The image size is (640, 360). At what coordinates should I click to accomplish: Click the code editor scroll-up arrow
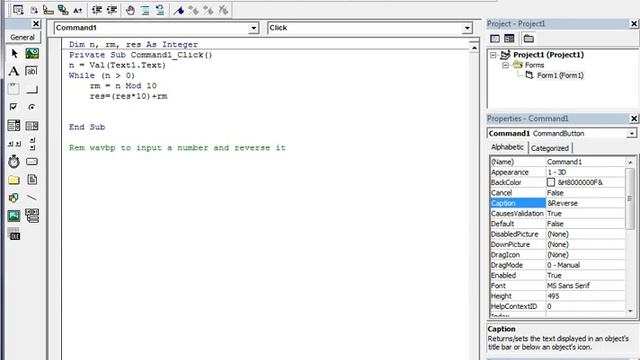(x=474, y=48)
